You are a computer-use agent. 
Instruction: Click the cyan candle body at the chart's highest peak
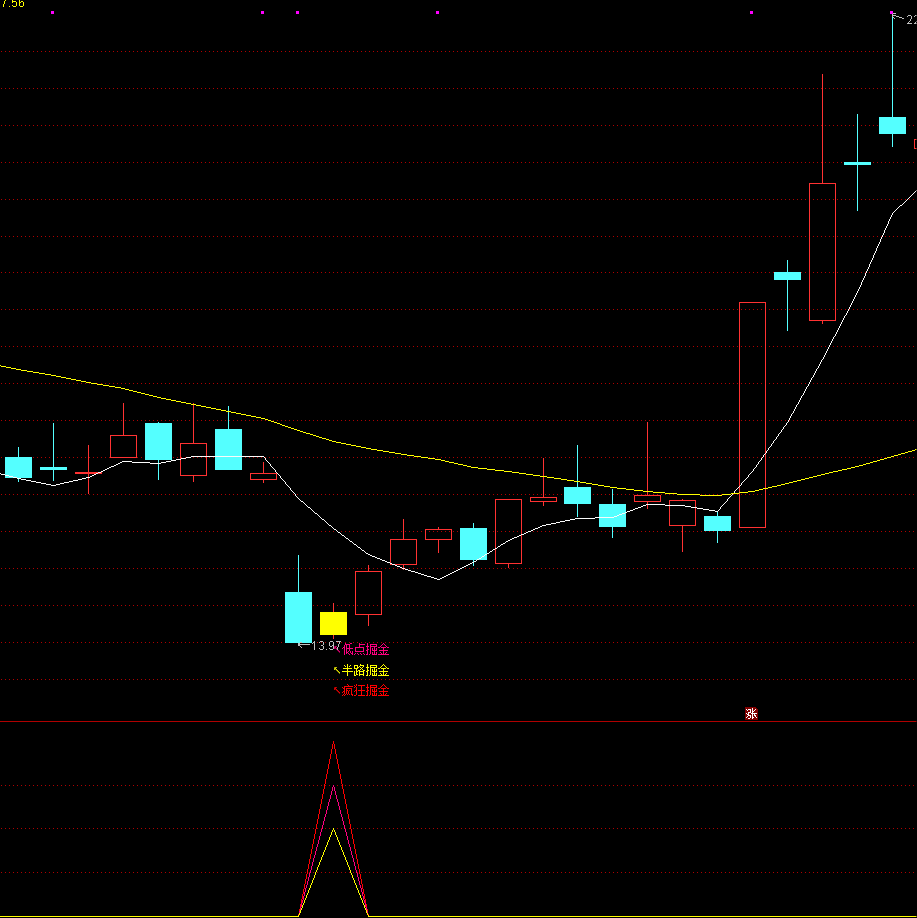[892, 125]
